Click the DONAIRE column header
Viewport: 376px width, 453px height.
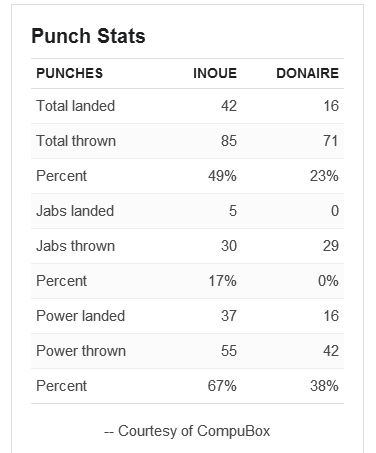(307, 73)
